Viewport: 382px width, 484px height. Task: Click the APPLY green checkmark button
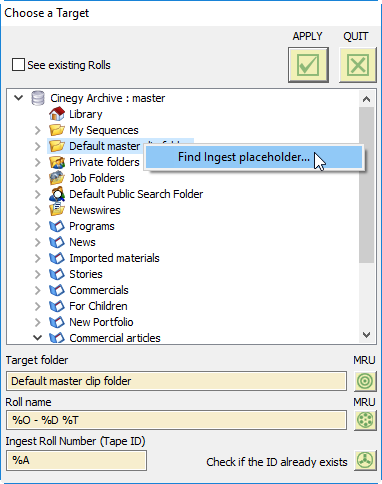[308, 65]
